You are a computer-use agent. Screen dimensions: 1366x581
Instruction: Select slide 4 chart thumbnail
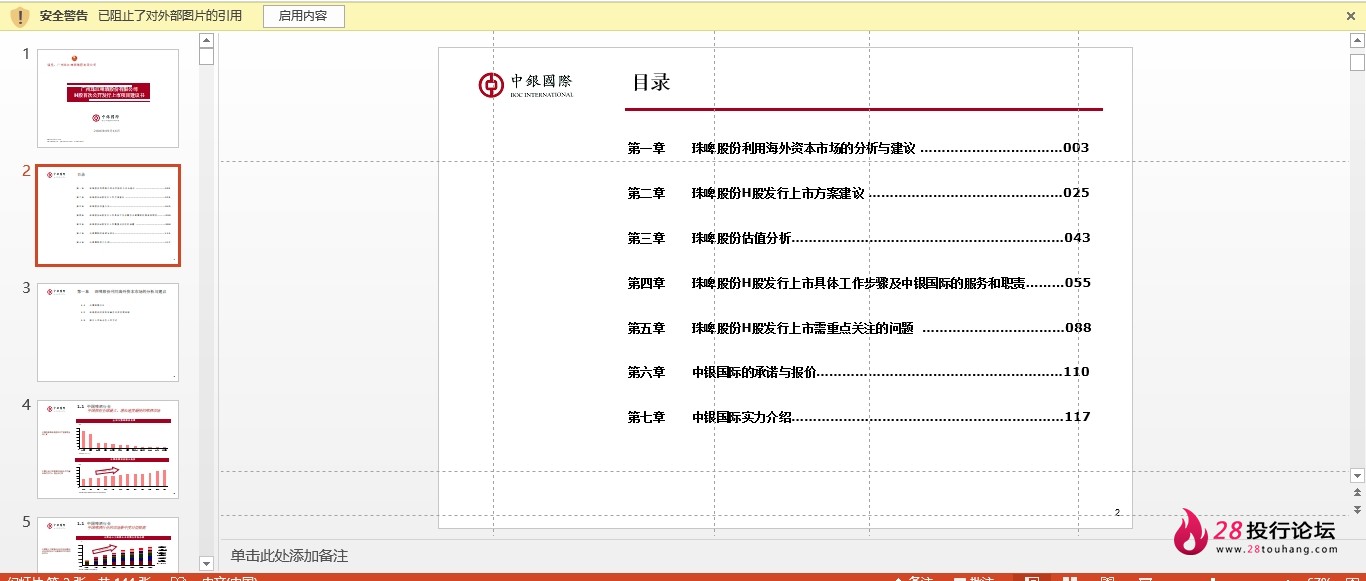[108, 449]
